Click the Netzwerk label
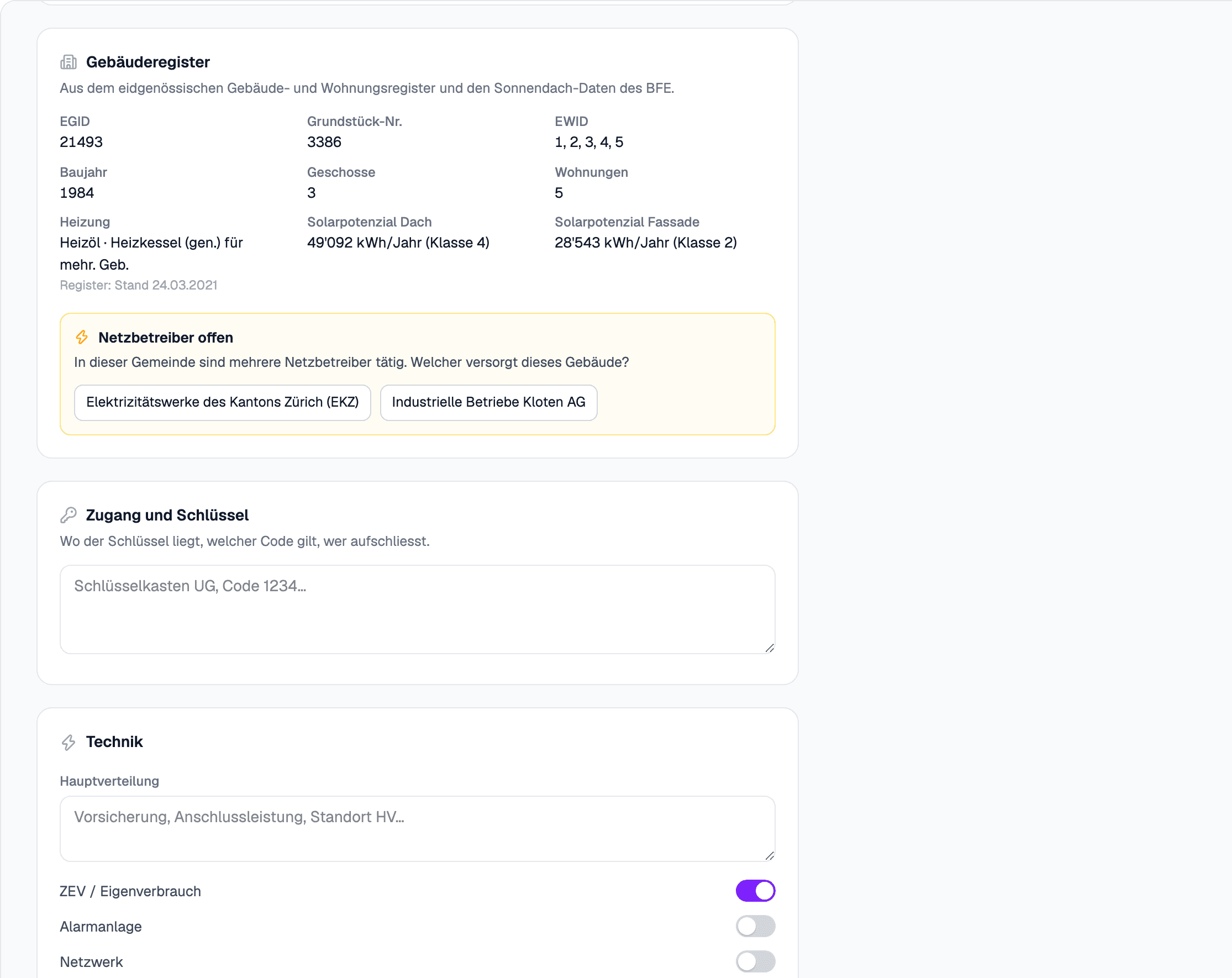Image resolution: width=1232 pixels, height=978 pixels. (91, 962)
